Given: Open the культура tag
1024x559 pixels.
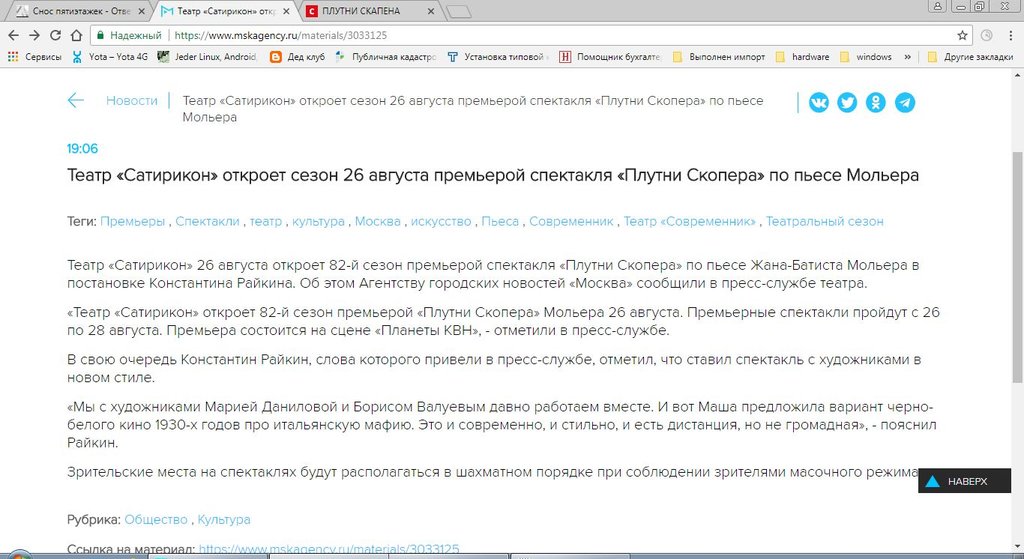Looking at the screenshot, I should click(318, 221).
